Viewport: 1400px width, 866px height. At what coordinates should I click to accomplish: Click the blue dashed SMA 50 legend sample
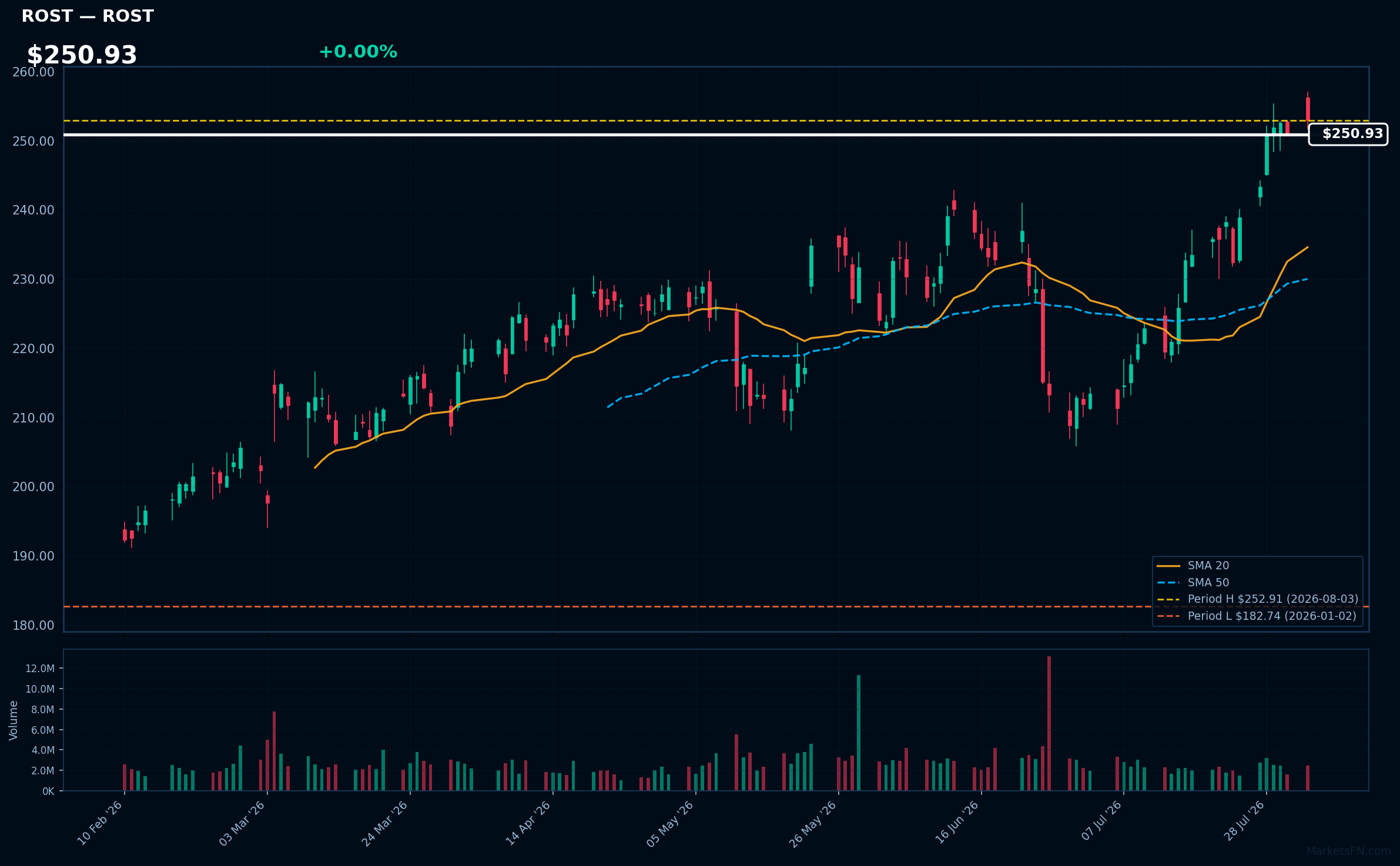click(1168, 583)
